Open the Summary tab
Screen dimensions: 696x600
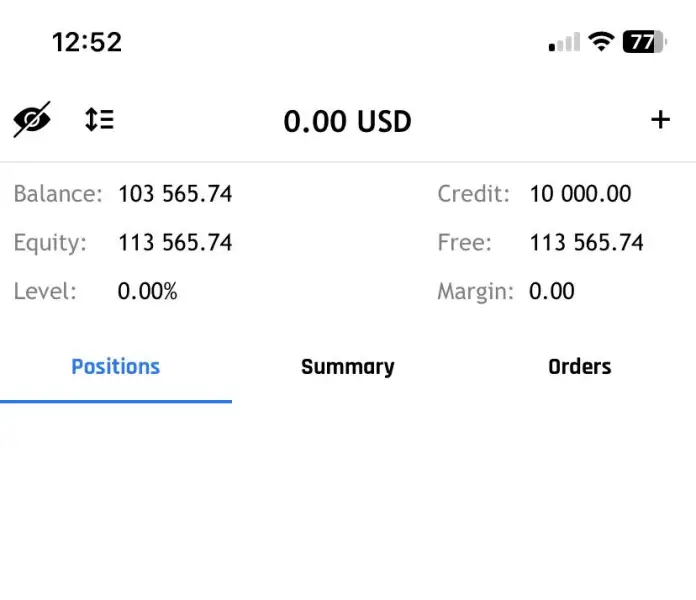tap(347, 367)
